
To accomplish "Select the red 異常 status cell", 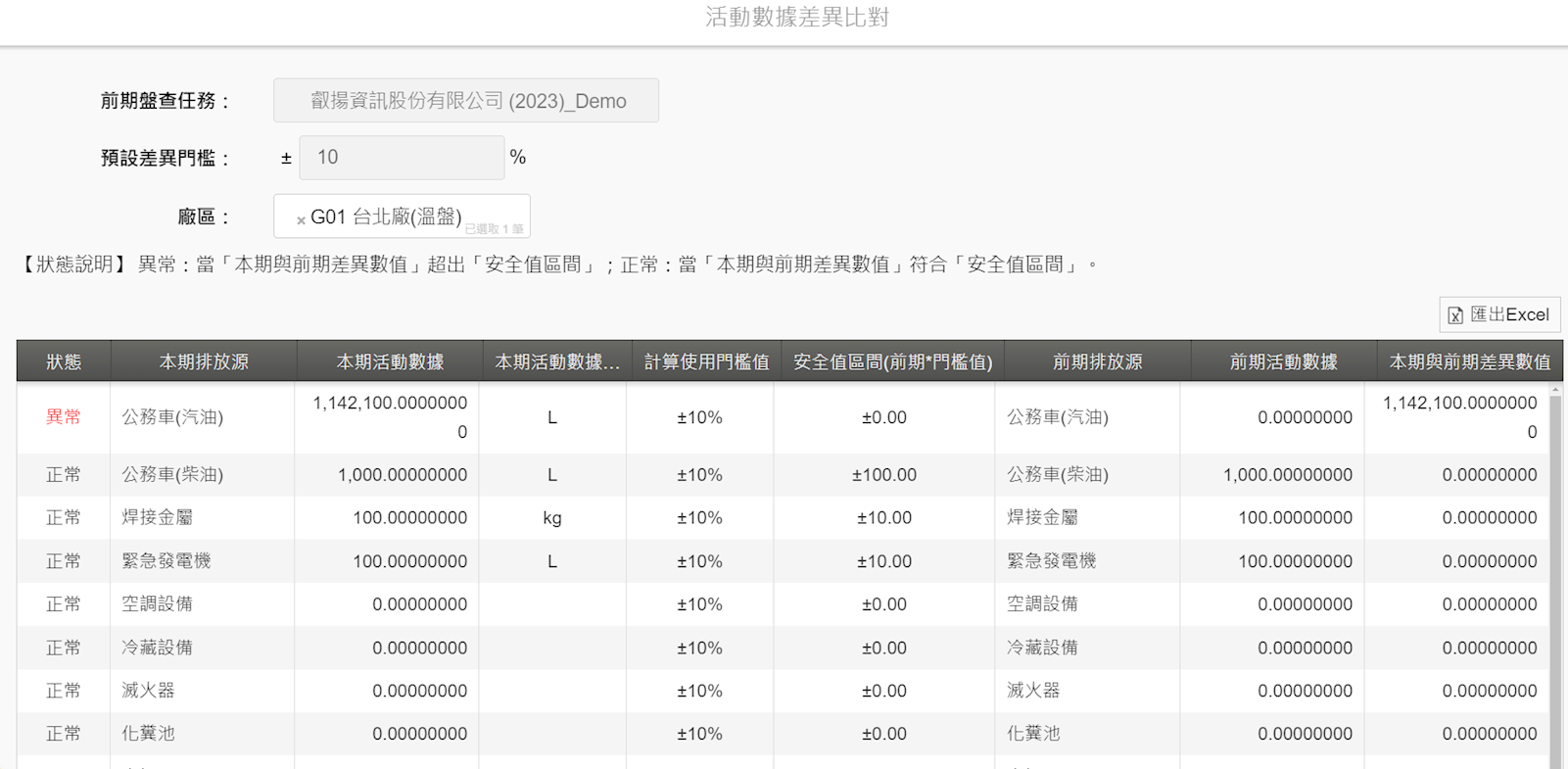I will (64, 417).
